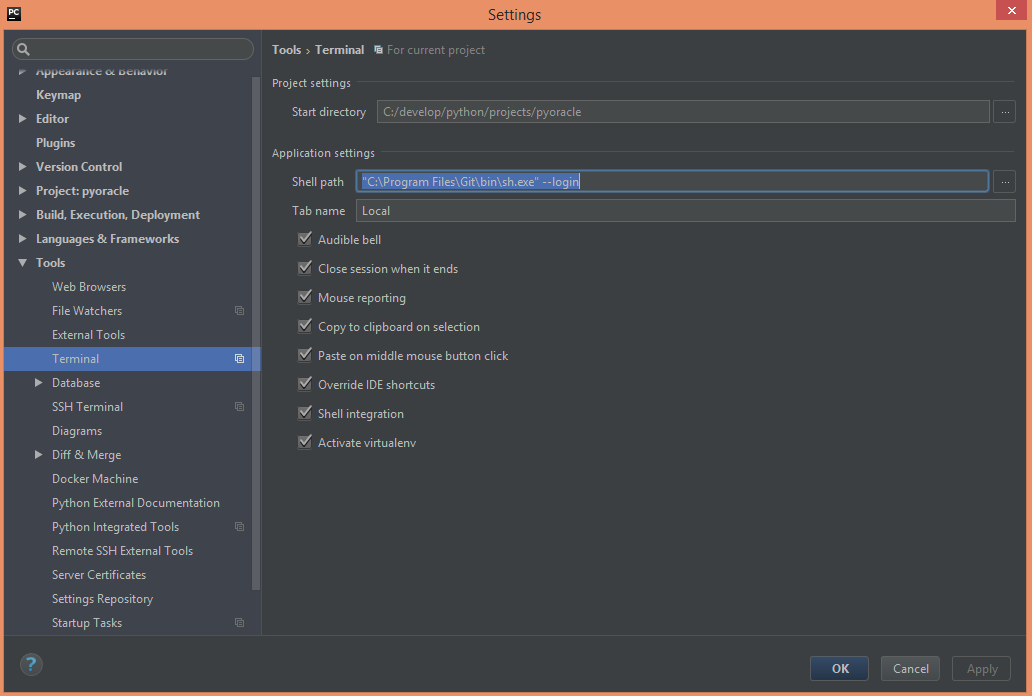Click the PyCharm logo in the title bar
1032x696 pixels.
point(13,14)
